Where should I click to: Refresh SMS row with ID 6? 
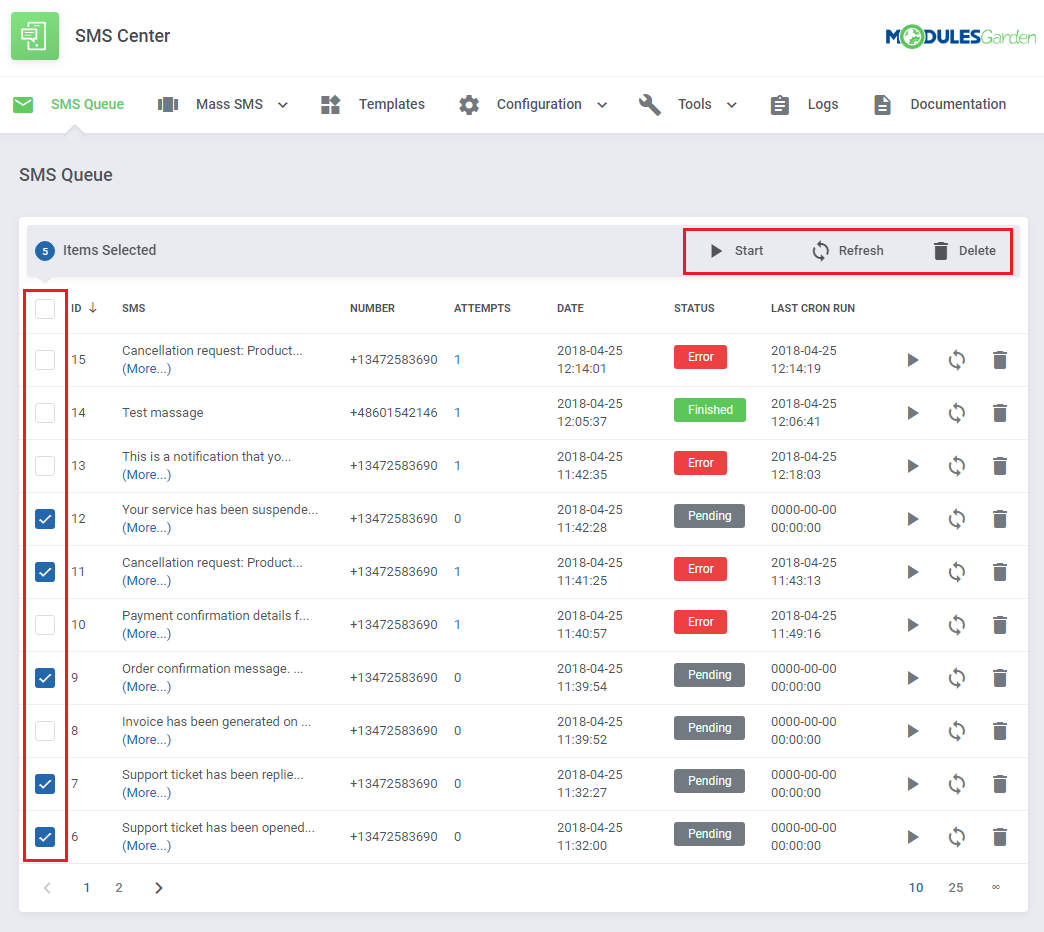[957, 837]
